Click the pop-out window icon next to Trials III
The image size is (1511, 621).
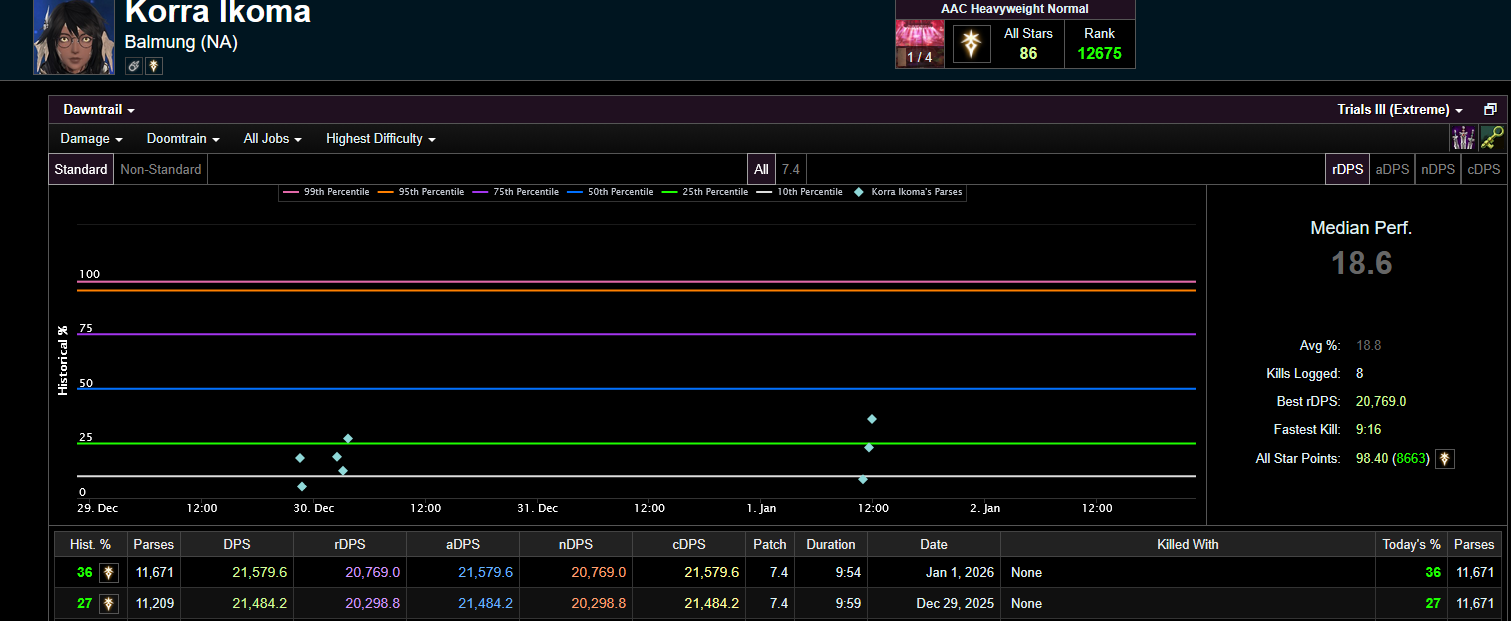(1490, 110)
